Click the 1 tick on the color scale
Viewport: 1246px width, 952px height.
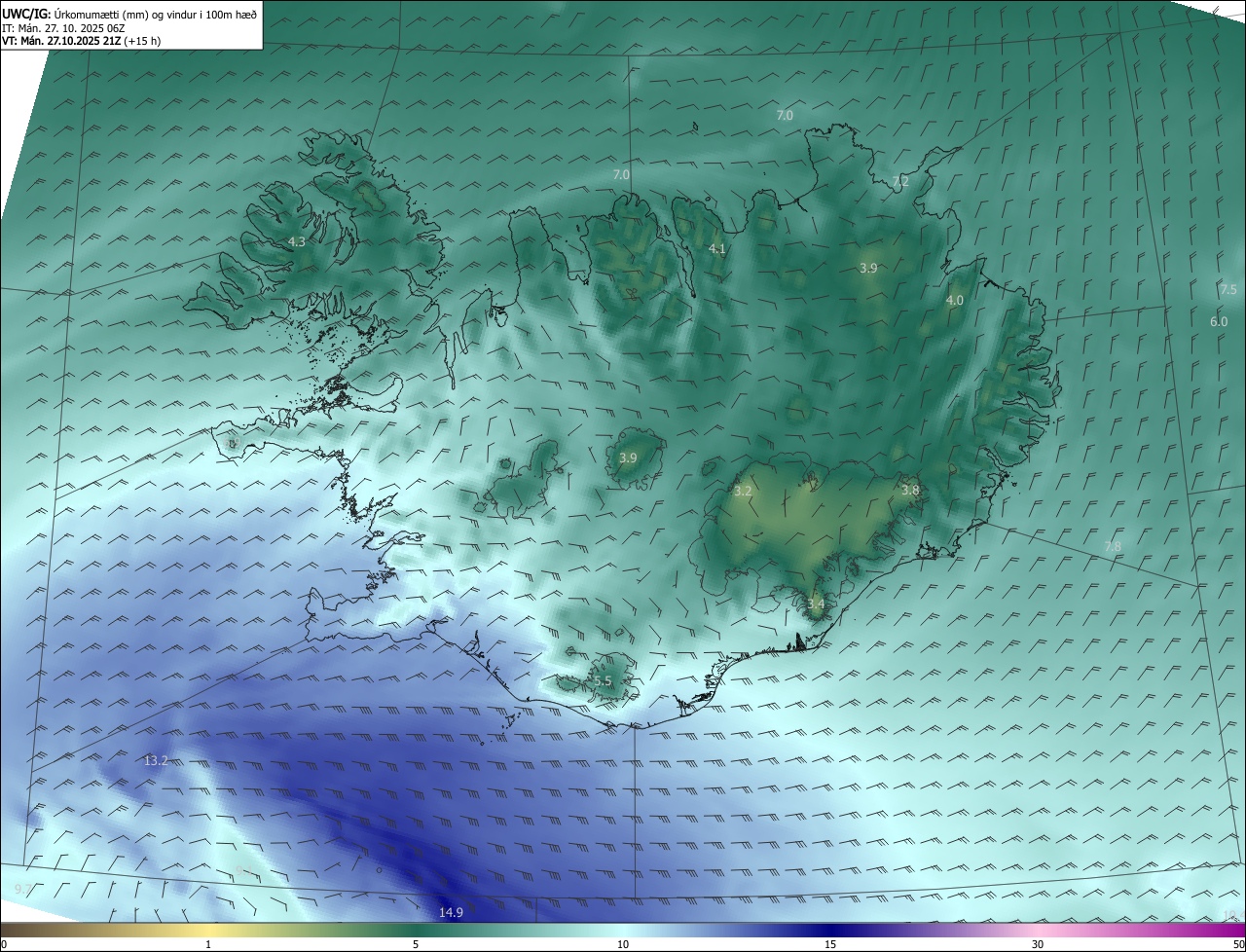(208, 944)
